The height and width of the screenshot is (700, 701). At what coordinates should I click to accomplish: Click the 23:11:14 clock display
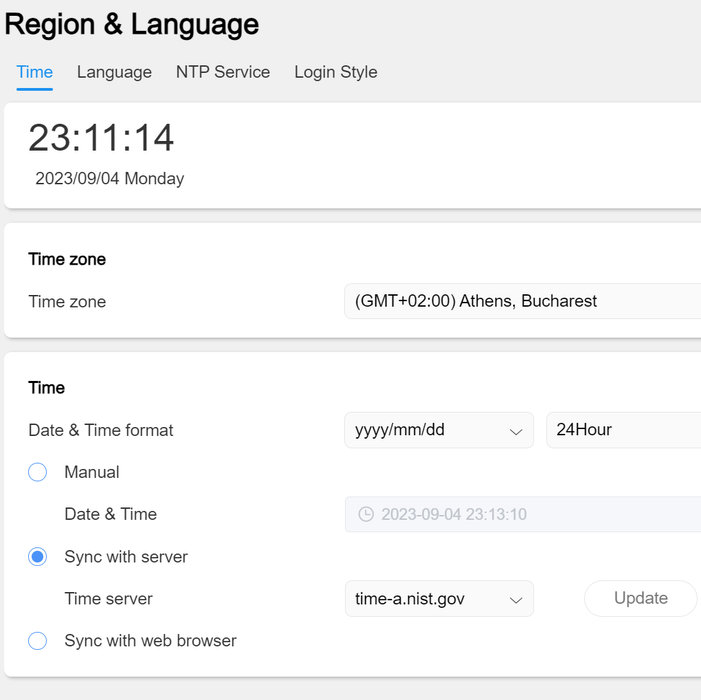pos(101,138)
